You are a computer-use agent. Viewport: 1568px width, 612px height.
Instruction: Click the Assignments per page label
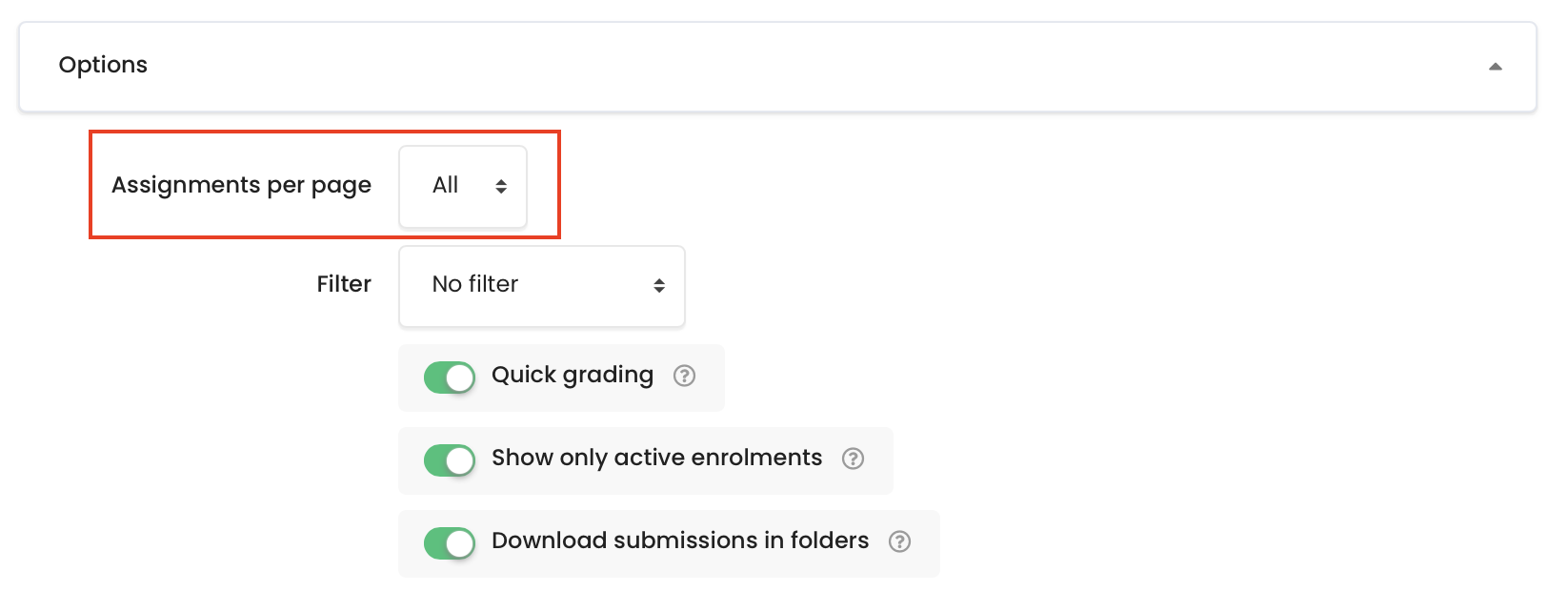(x=242, y=186)
